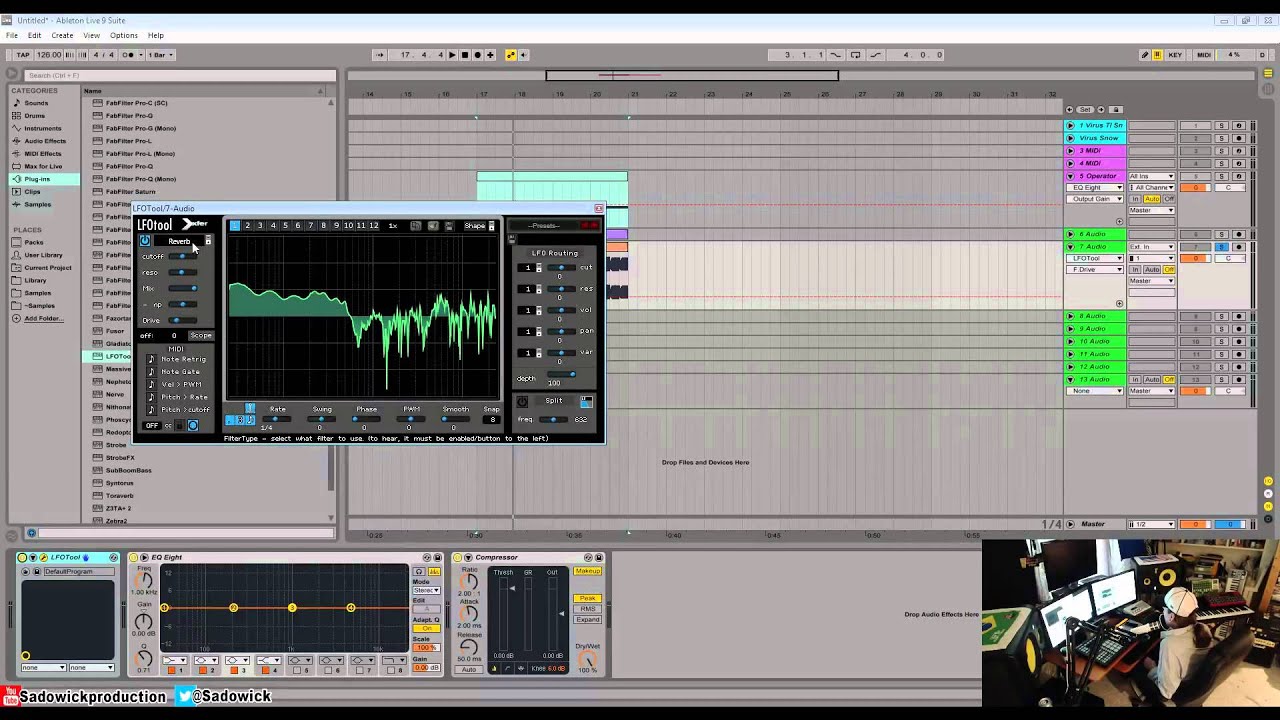The height and width of the screenshot is (720, 1280).
Task: Toggle the KEY map mode button
Action: pos(1175,55)
